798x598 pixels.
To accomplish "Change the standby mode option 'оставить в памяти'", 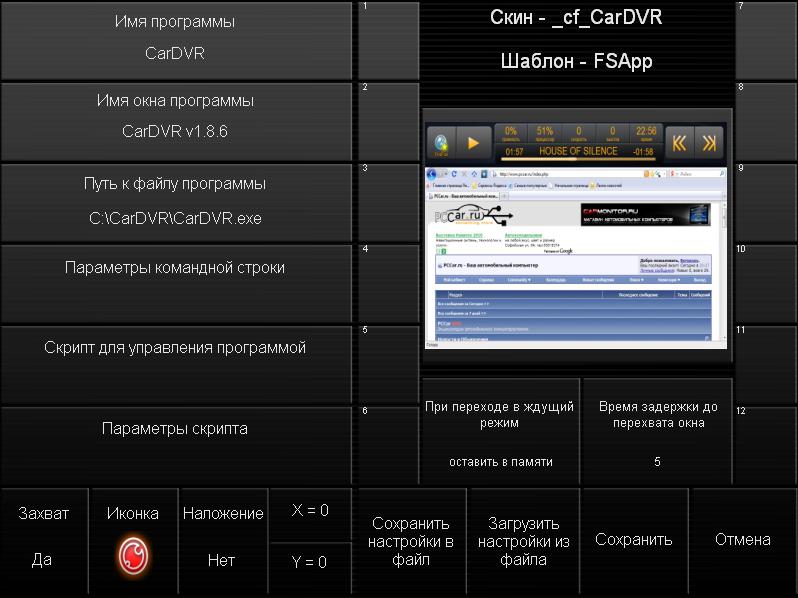I will [500, 434].
